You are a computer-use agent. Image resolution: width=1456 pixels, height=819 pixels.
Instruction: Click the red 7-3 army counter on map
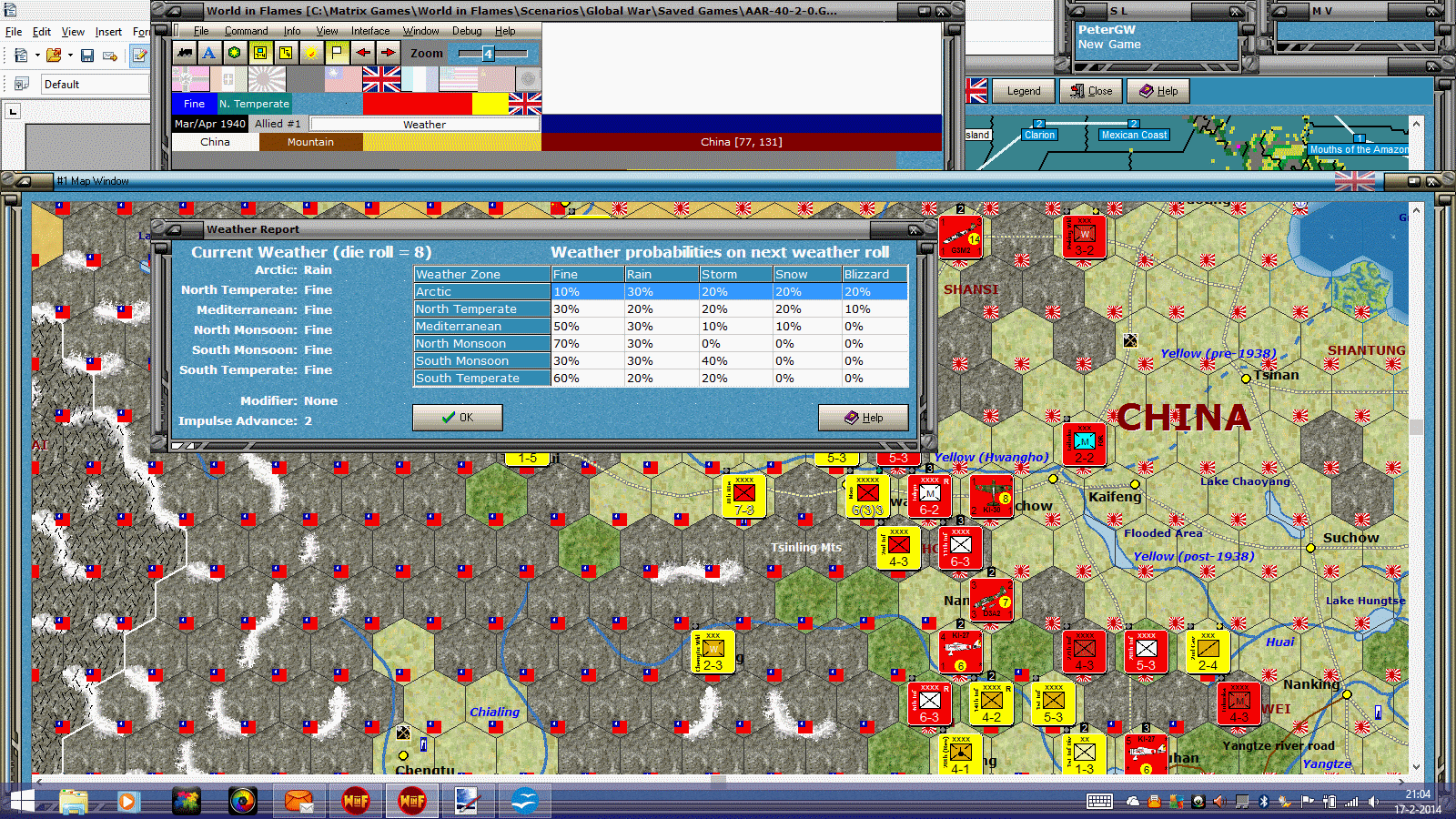point(743,497)
